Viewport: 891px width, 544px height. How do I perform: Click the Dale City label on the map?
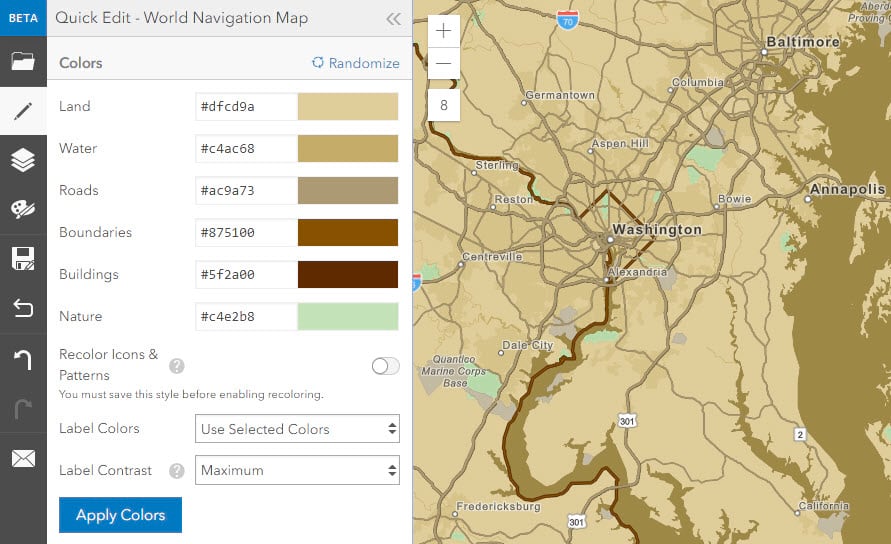point(527,345)
